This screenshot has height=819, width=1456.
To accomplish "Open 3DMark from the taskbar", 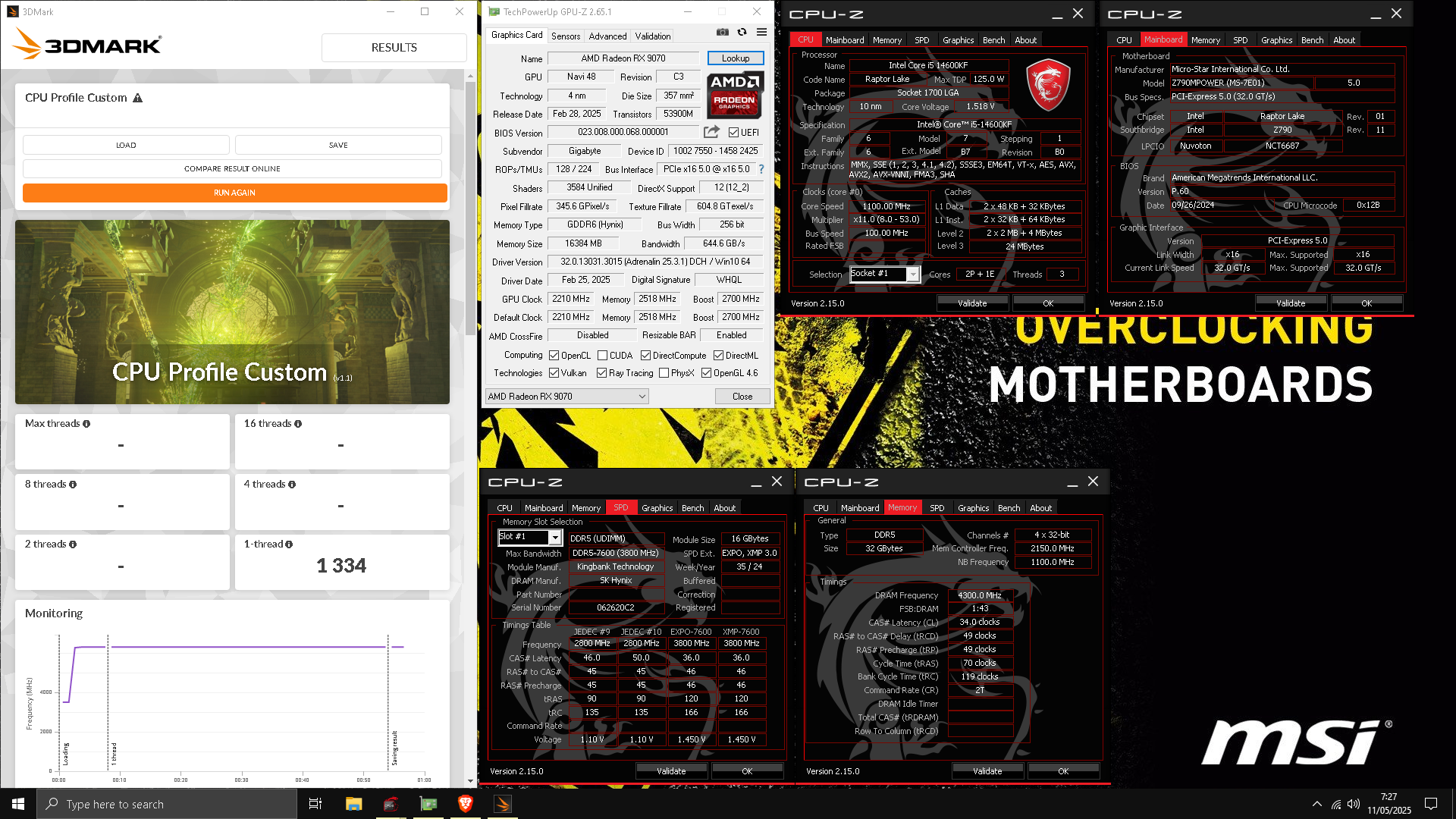I will (x=503, y=804).
